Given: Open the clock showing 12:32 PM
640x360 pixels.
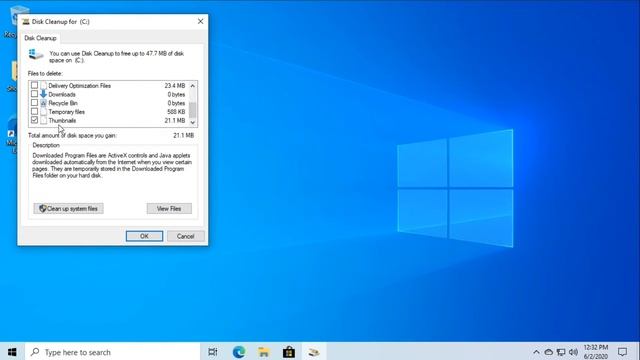Looking at the screenshot, I should [x=596, y=352].
